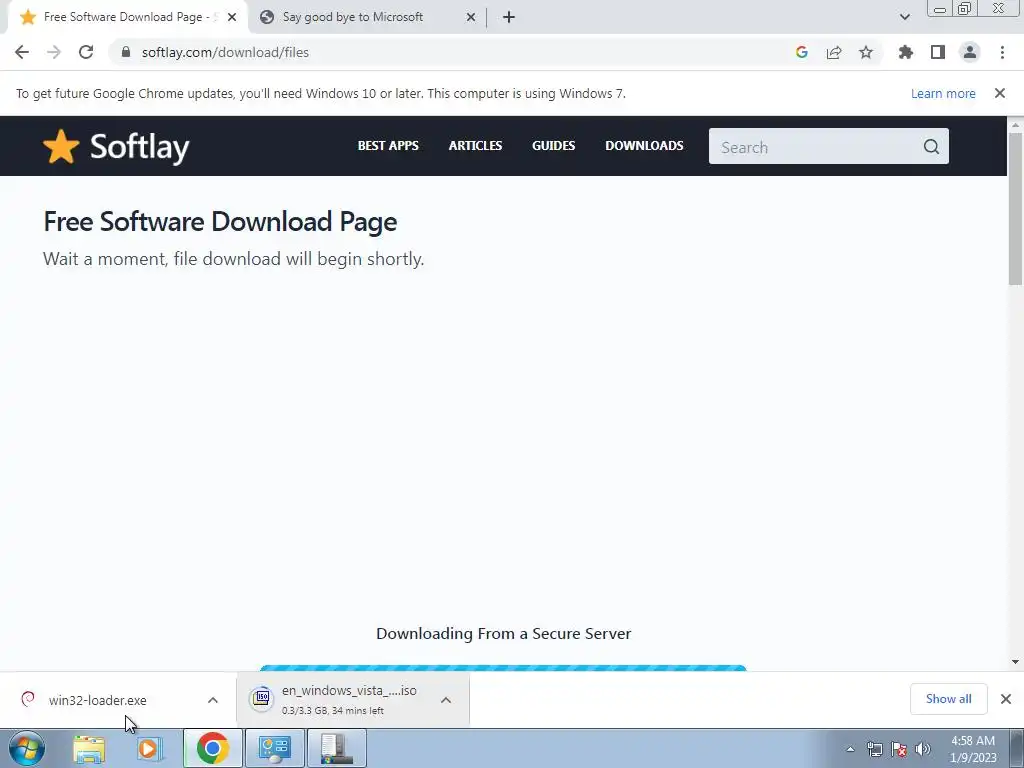Open Windows Explorer from taskbar

tap(89, 748)
